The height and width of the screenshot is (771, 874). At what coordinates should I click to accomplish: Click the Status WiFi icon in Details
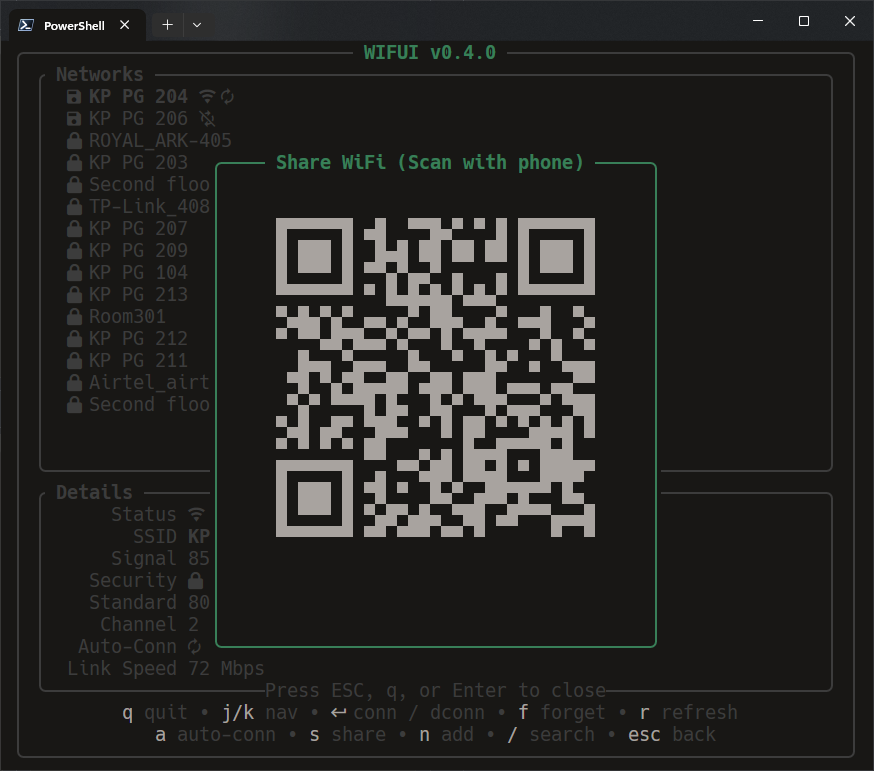tap(196, 515)
